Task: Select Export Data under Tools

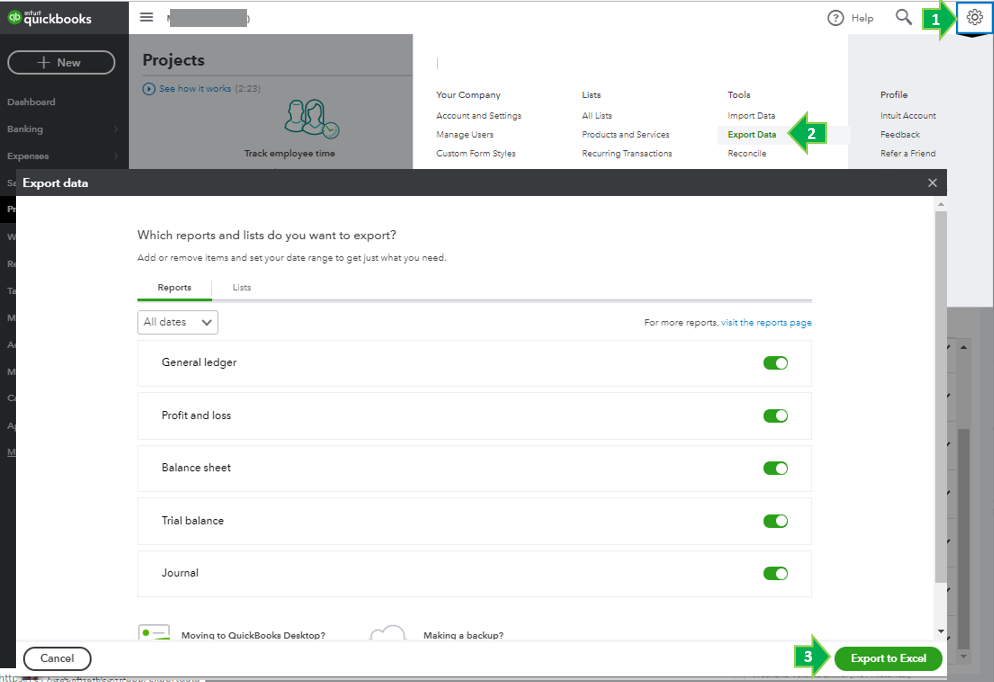Action: click(752, 134)
